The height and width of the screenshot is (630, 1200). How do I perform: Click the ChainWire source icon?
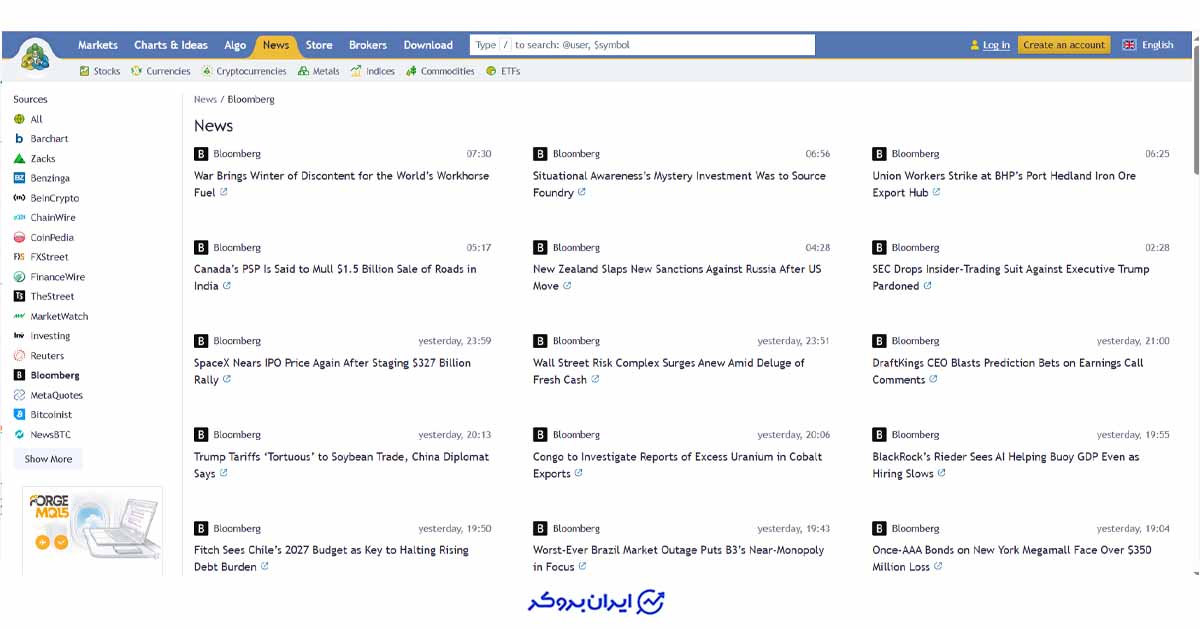pos(19,218)
